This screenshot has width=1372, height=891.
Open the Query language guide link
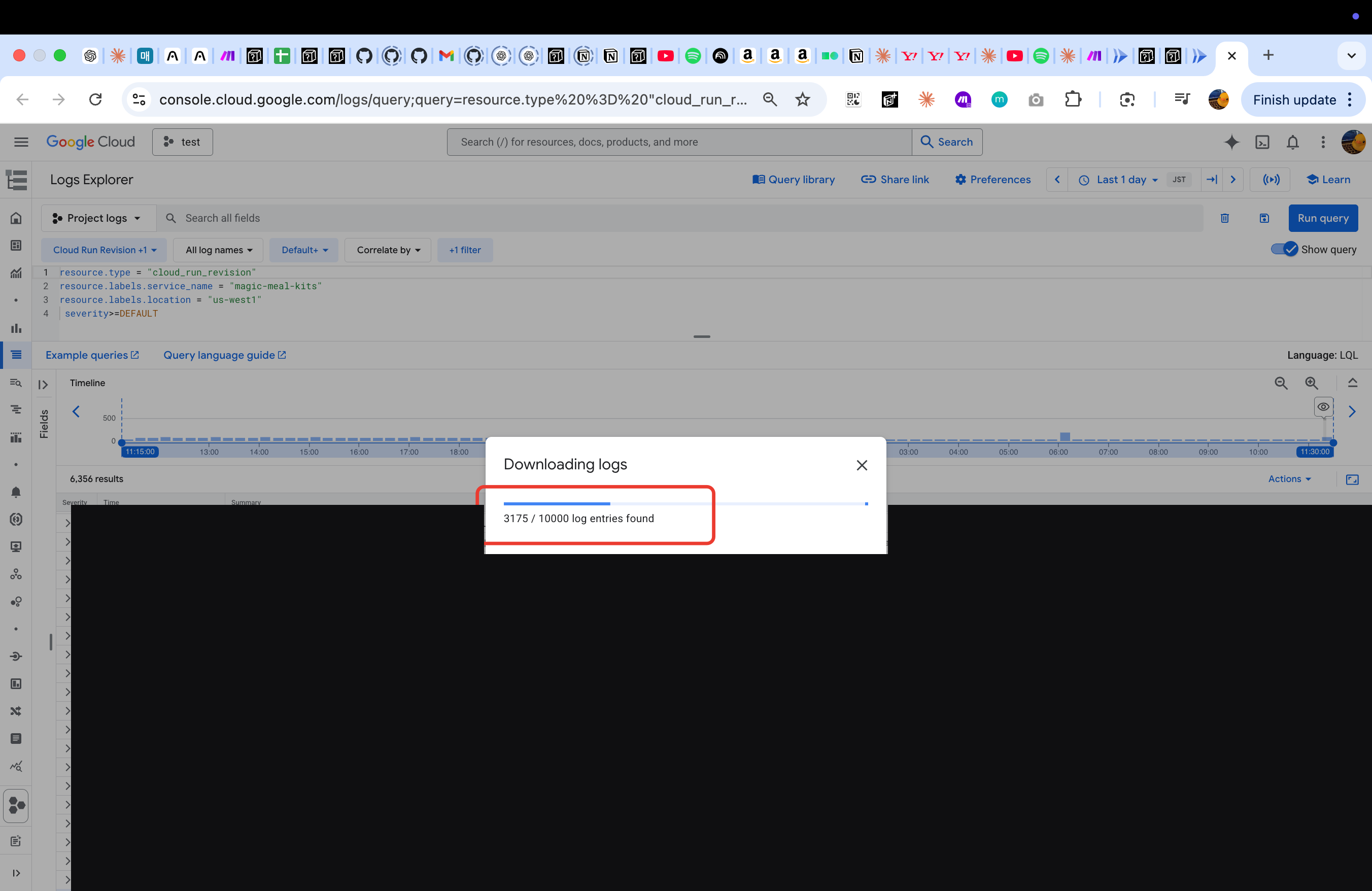(224, 355)
